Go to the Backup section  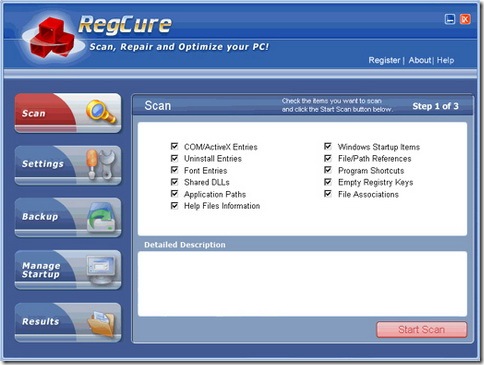[68, 218]
